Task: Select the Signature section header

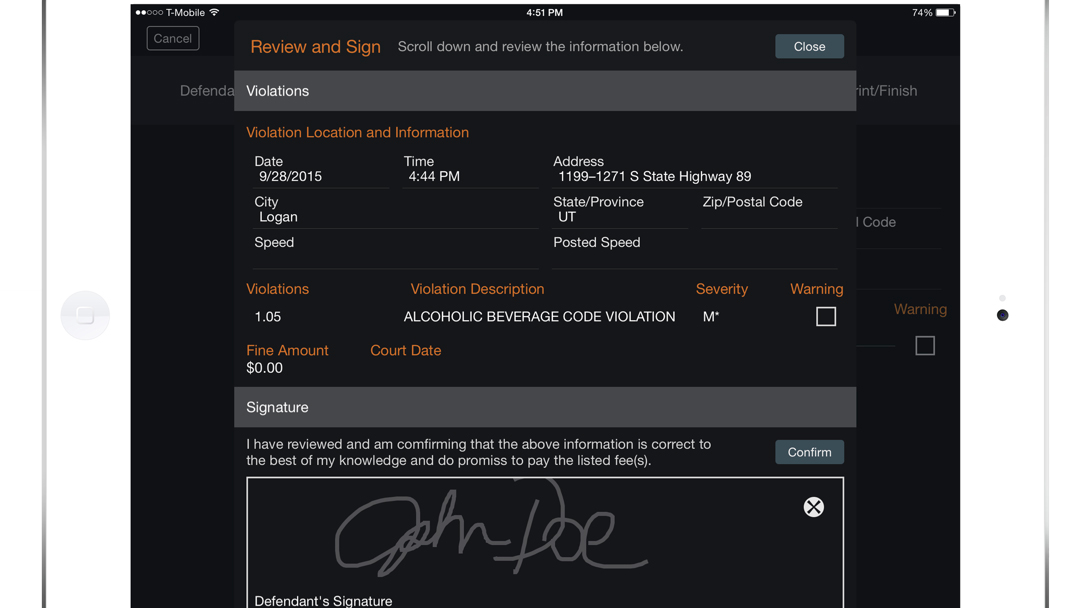Action: pos(277,407)
